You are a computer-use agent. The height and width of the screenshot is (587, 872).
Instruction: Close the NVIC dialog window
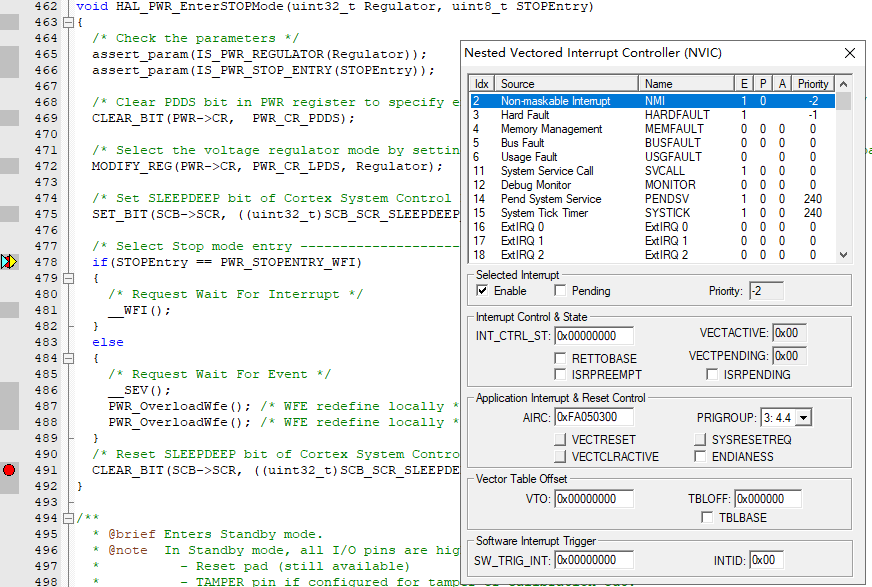tap(850, 53)
